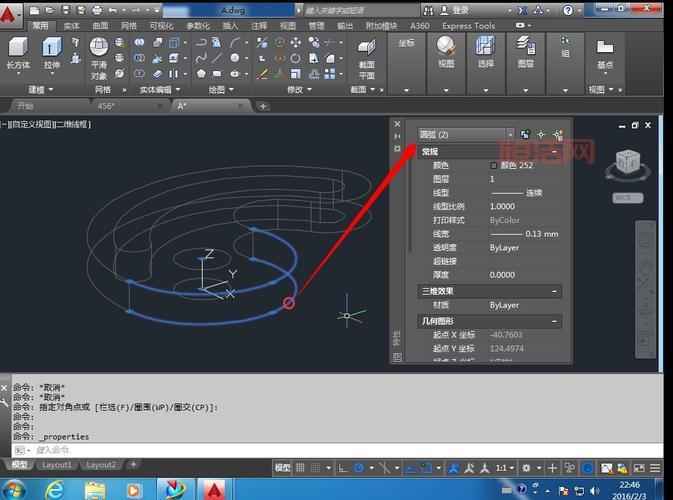Click the 颜色 252 color swatch
This screenshot has height=500, width=673.
click(x=494, y=165)
